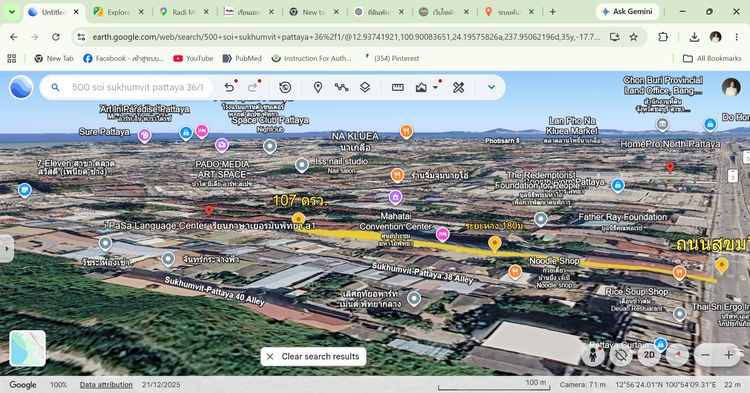750x393 pixels.
Task: Open Chrome menu three dots
Action: point(737,37)
